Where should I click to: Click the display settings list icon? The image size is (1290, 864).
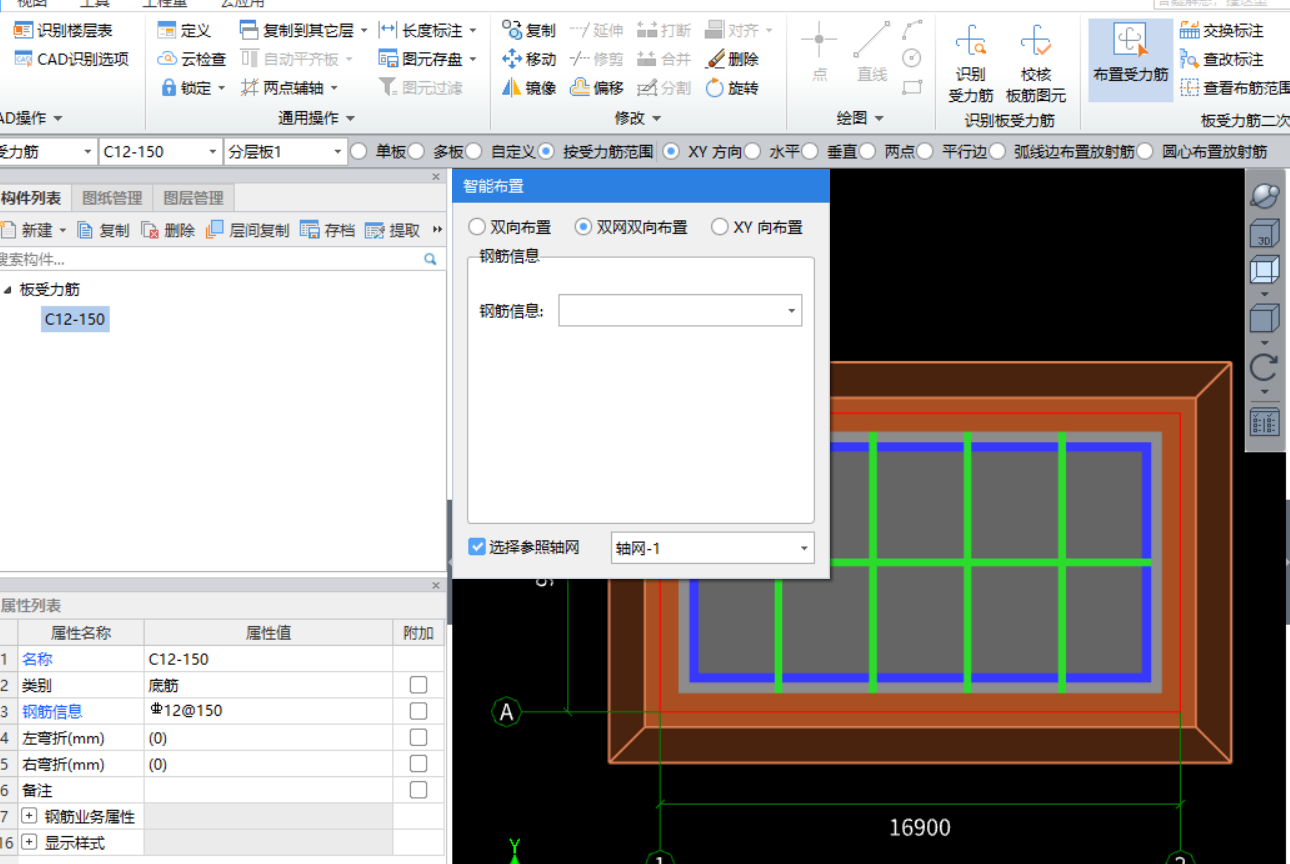tap(1265, 422)
